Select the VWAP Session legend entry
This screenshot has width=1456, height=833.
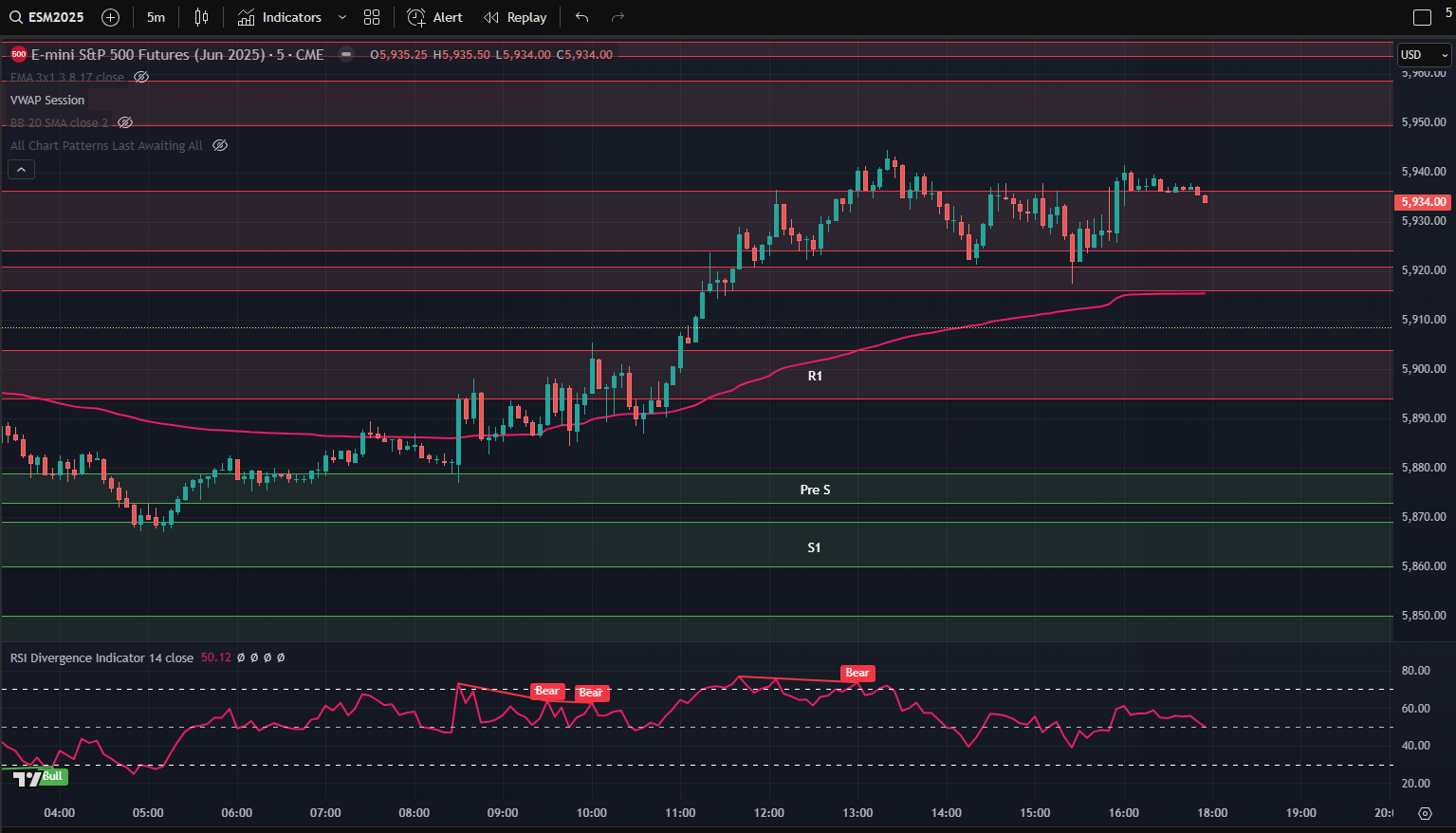(47, 100)
